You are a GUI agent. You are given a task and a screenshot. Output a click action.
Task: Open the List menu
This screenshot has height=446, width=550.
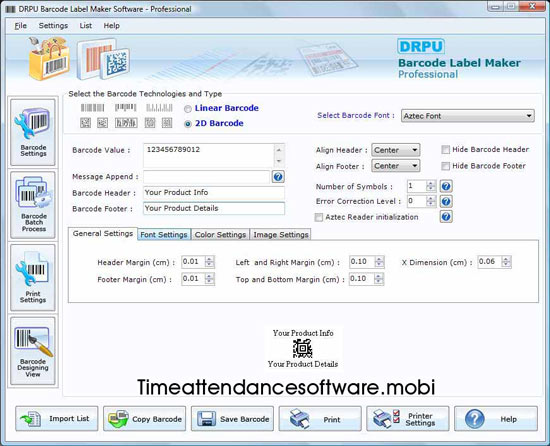(86, 26)
